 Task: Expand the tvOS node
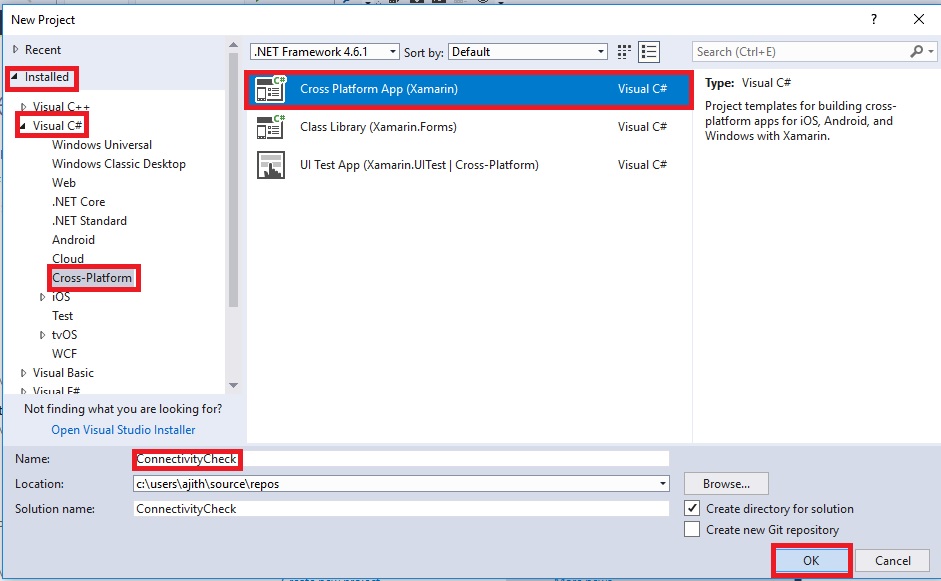tap(42, 335)
